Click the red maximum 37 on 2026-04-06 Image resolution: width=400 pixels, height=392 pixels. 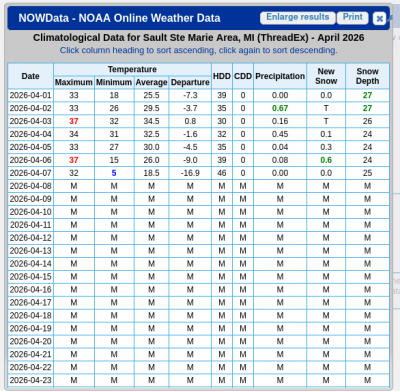tap(74, 160)
